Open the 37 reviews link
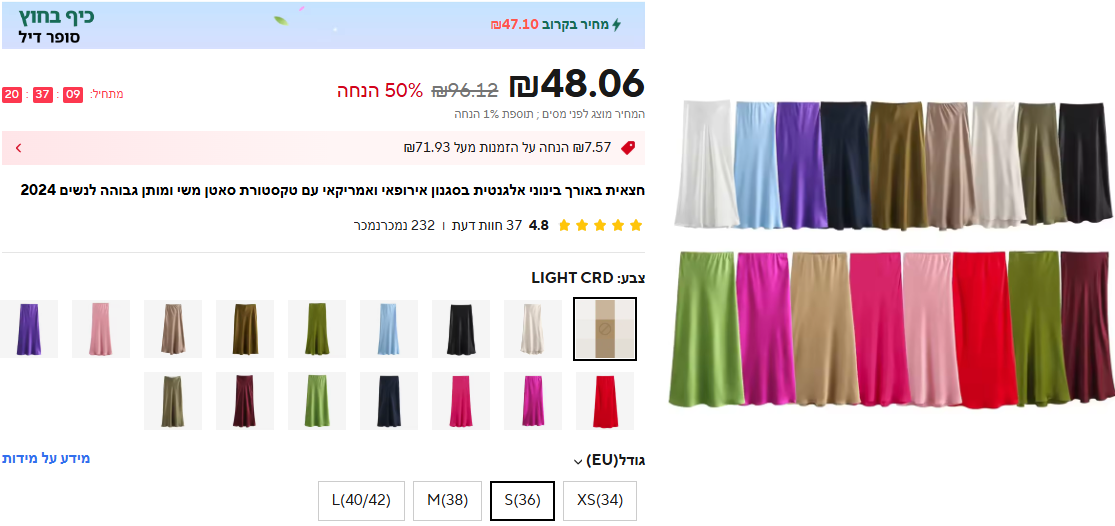The image size is (1115, 526). pyautogui.click(x=494, y=225)
